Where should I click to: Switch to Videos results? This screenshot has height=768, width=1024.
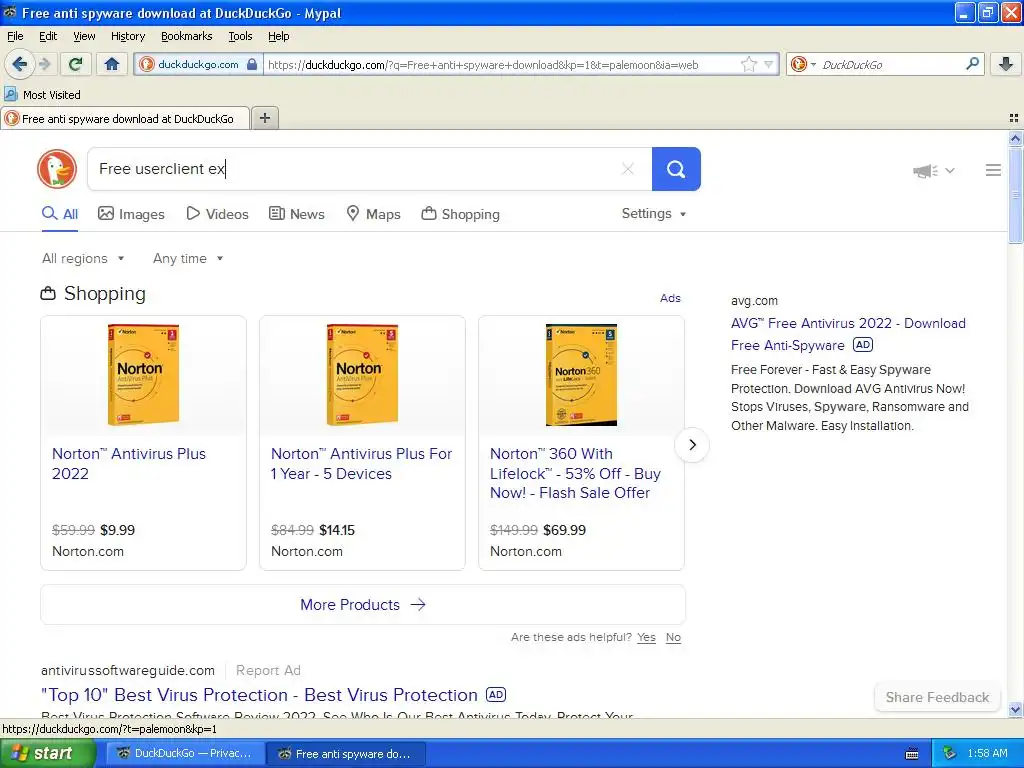click(x=217, y=214)
